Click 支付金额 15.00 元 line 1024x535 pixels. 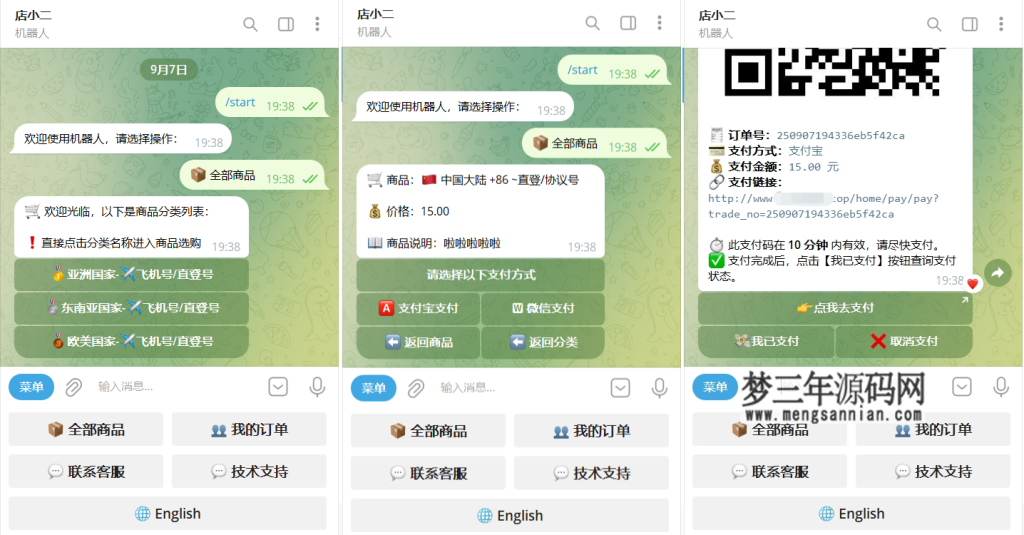point(774,167)
